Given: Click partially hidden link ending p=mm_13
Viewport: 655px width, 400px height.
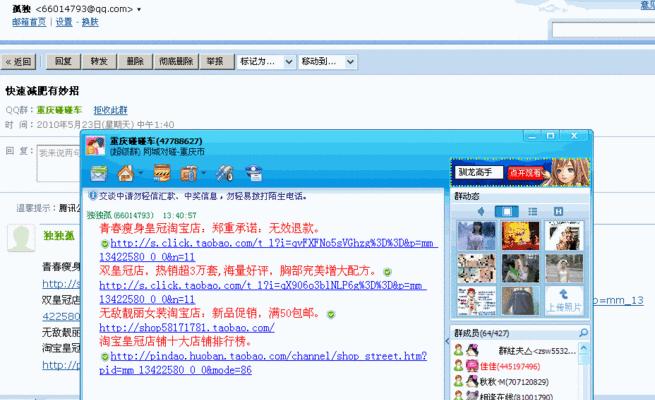Looking at the screenshot, I should coord(618,300).
